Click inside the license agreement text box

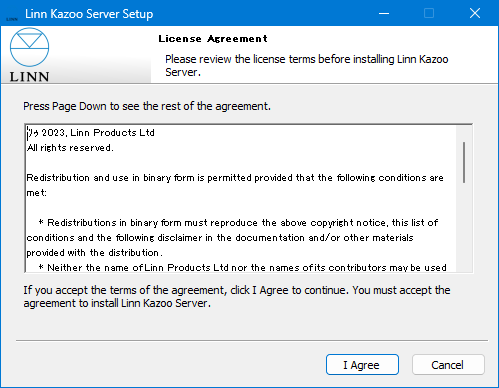pos(241,199)
